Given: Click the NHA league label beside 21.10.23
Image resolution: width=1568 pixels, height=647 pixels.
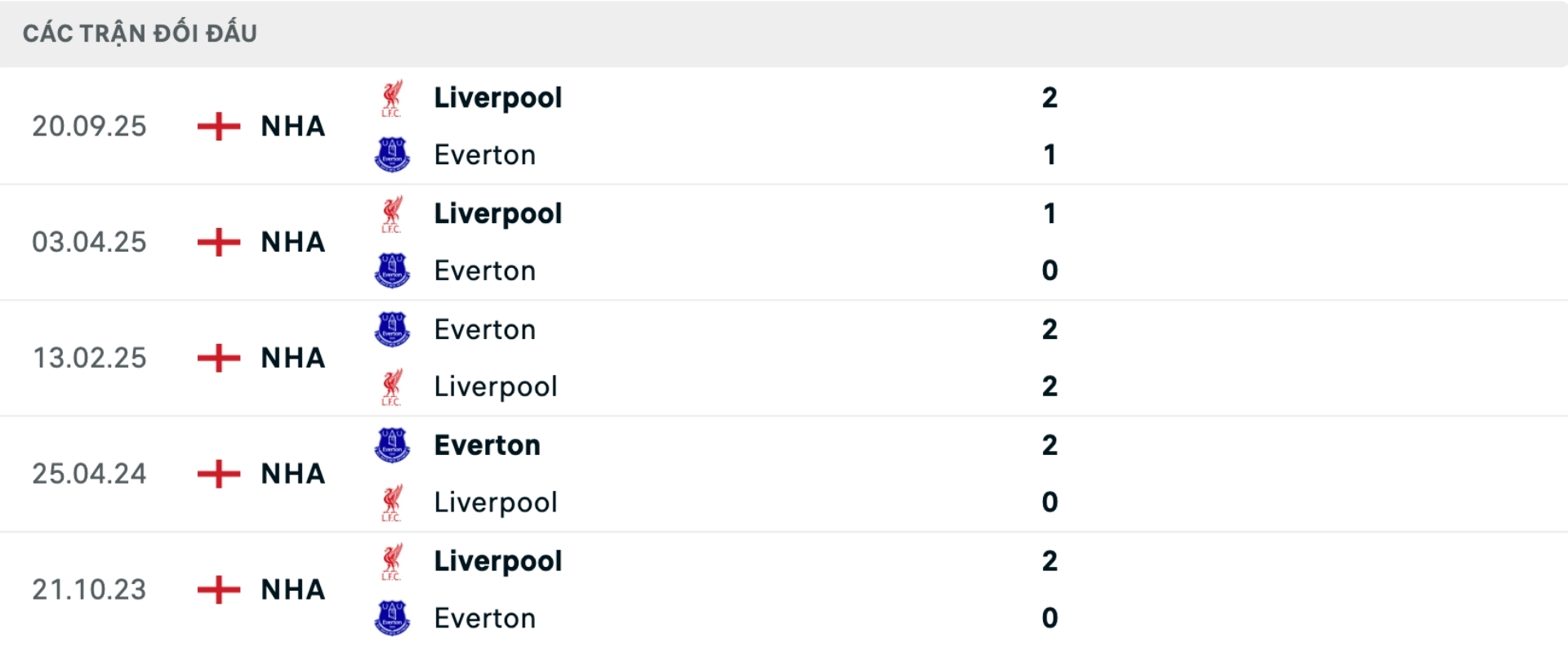Looking at the screenshot, I should (293, 590).
